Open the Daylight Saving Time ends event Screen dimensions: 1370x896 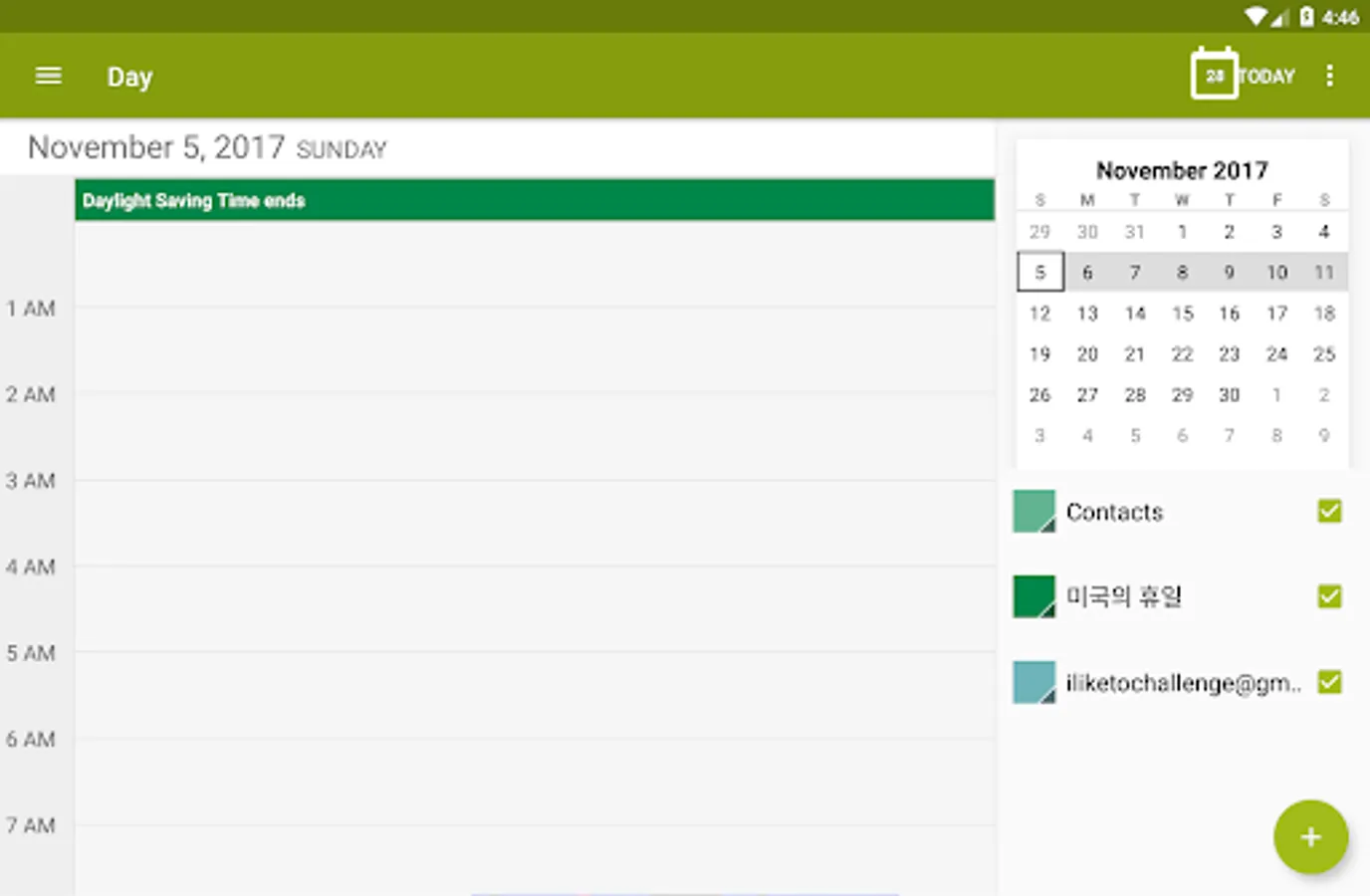pos(535,200)
